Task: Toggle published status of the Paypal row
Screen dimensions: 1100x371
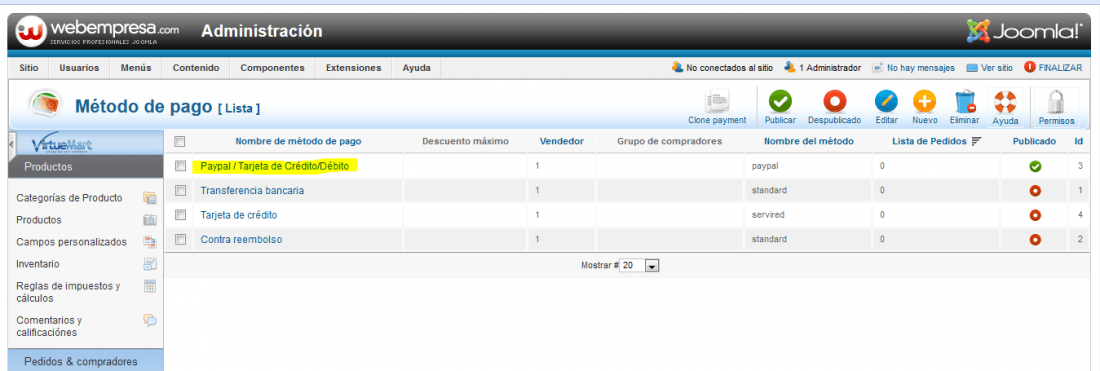Action: (x=1034, y=166)
